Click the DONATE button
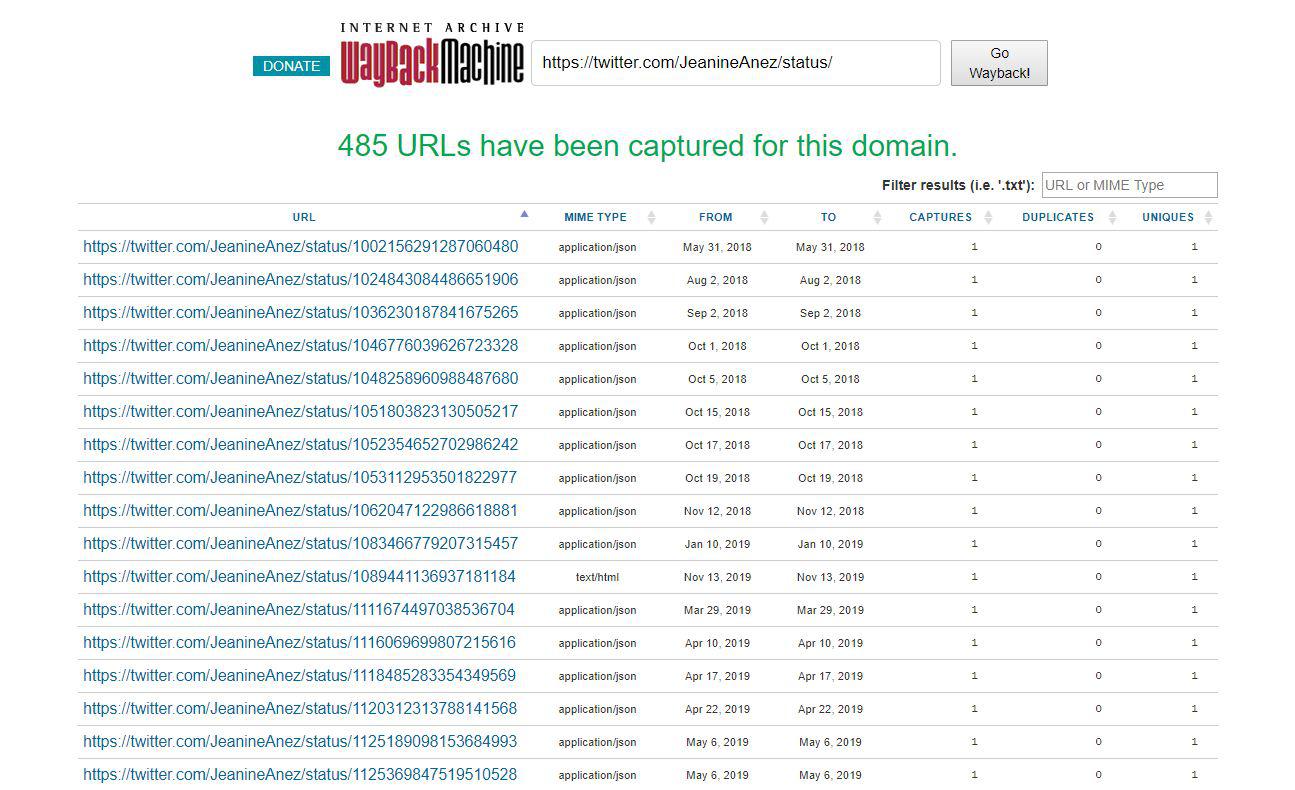 [x=291, y=66]
